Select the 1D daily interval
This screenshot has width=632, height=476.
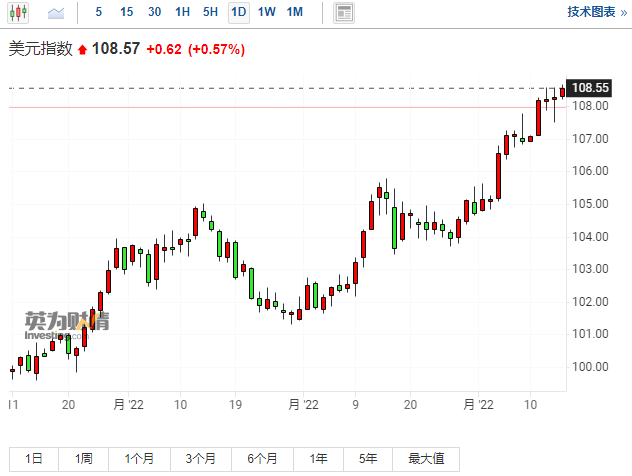point(238,12)
